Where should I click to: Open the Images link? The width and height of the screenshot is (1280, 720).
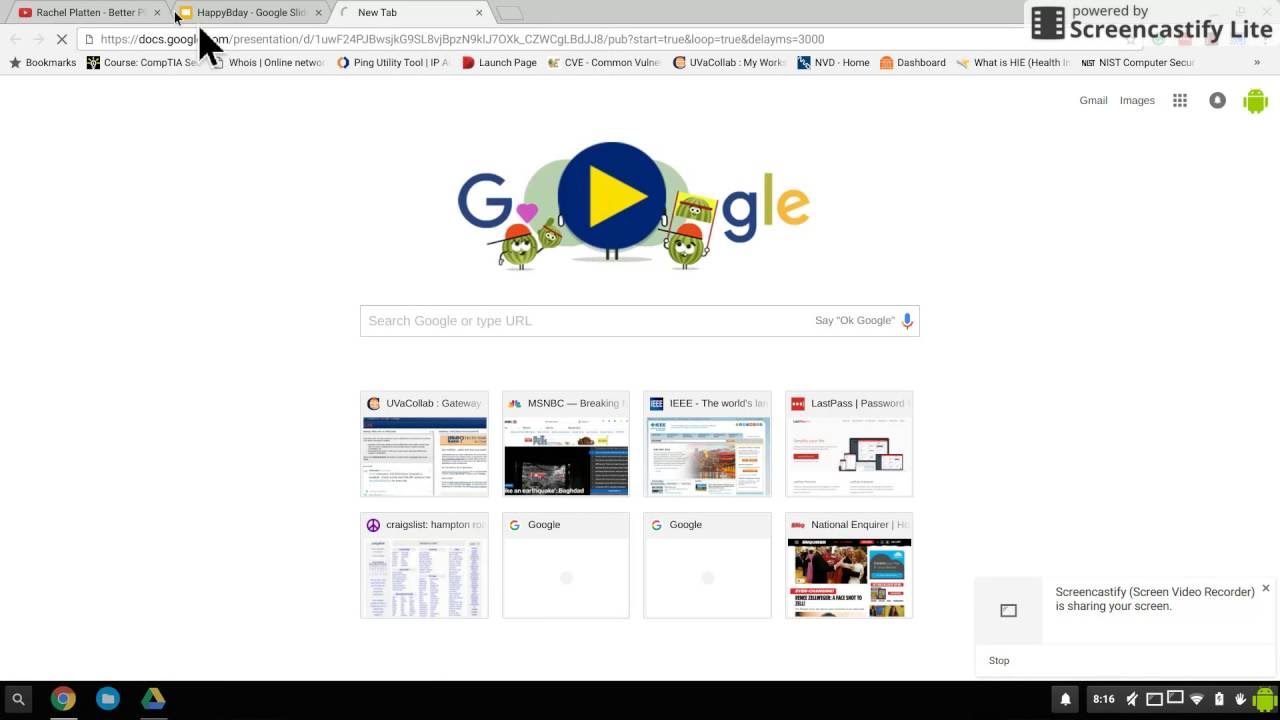1137,100
